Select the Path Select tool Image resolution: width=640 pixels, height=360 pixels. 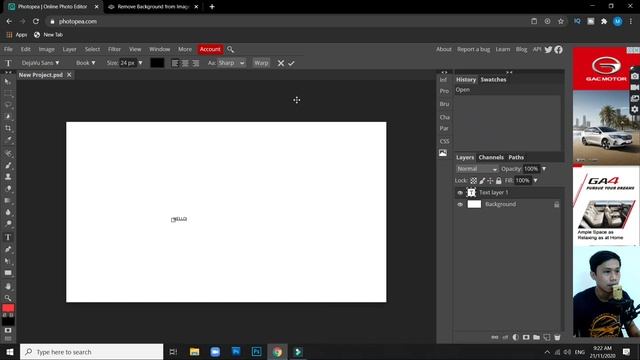(x=8, y=261)
